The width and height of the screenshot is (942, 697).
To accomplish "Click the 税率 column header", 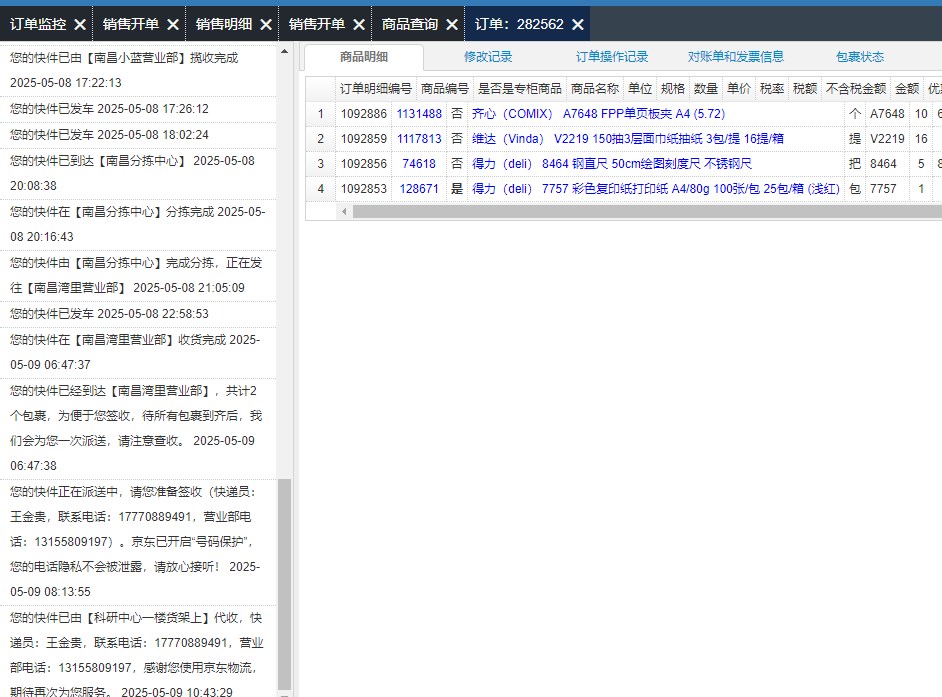I will 772,89.
